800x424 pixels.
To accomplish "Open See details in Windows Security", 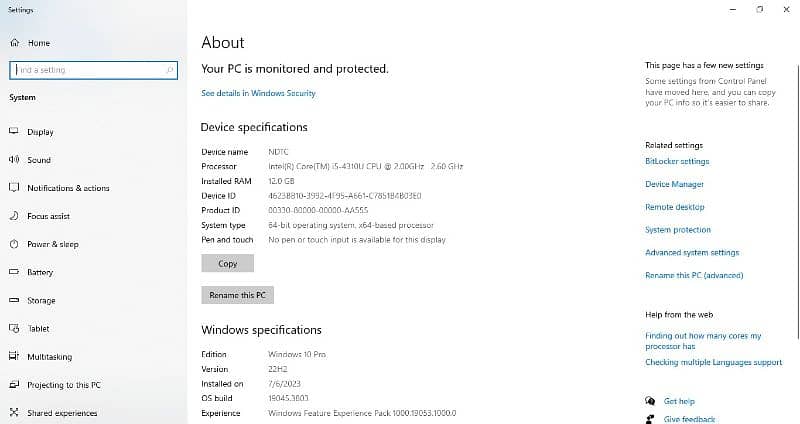I will [258, 93].
